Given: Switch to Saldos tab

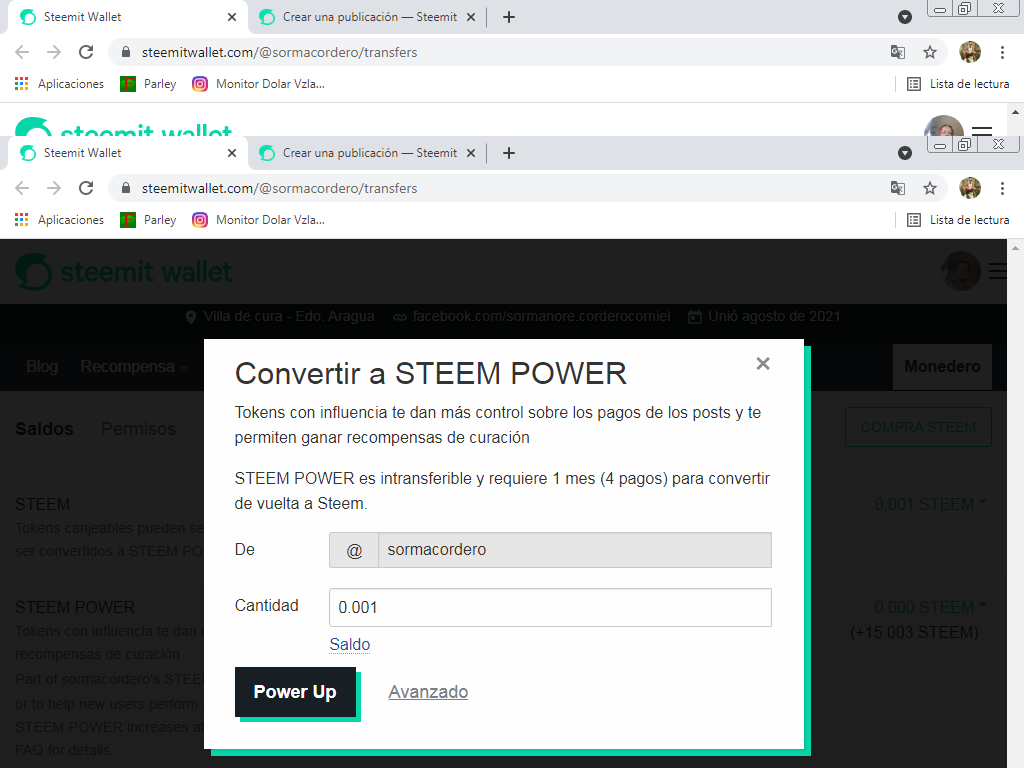Looking at the screenshot, I should (x=44, y=429).
